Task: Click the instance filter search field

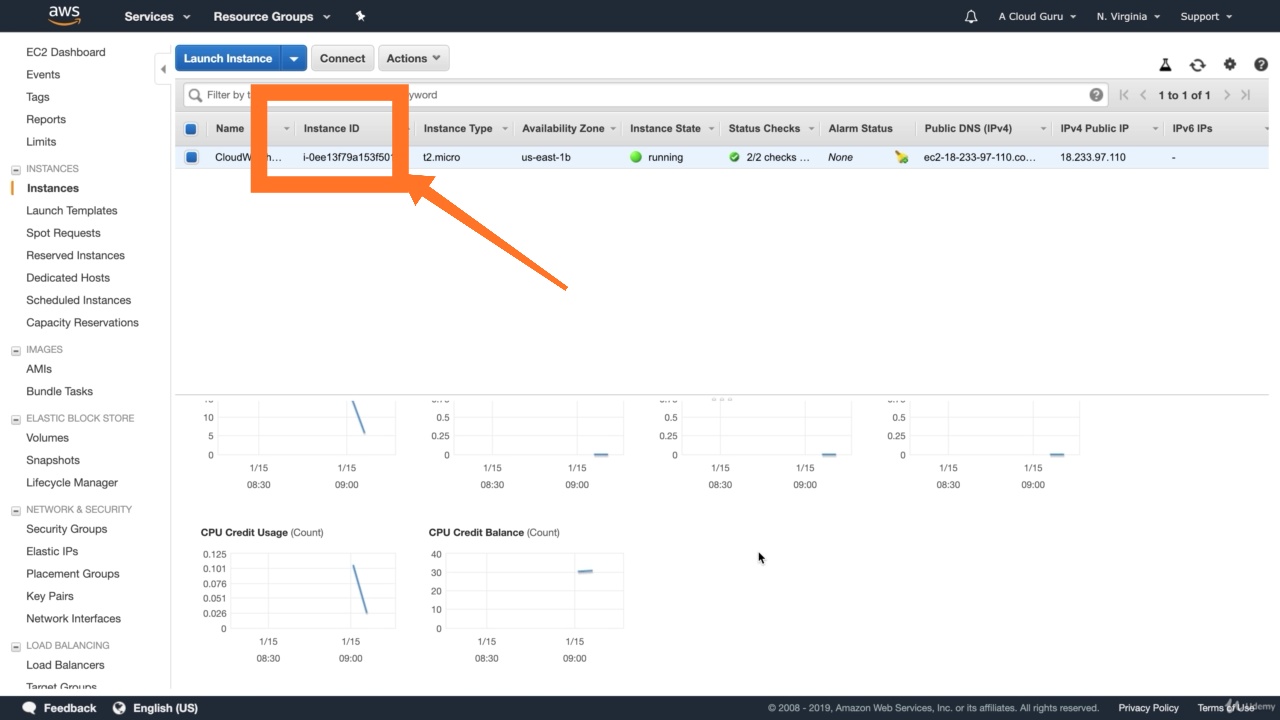Action: point(600,94)
